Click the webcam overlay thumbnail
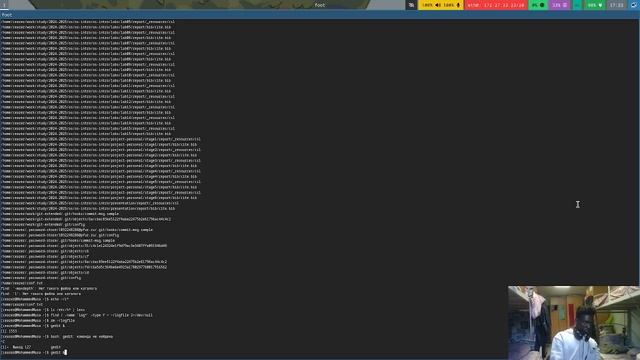This screenshot has height=360, width=640. tap(574, 323)
